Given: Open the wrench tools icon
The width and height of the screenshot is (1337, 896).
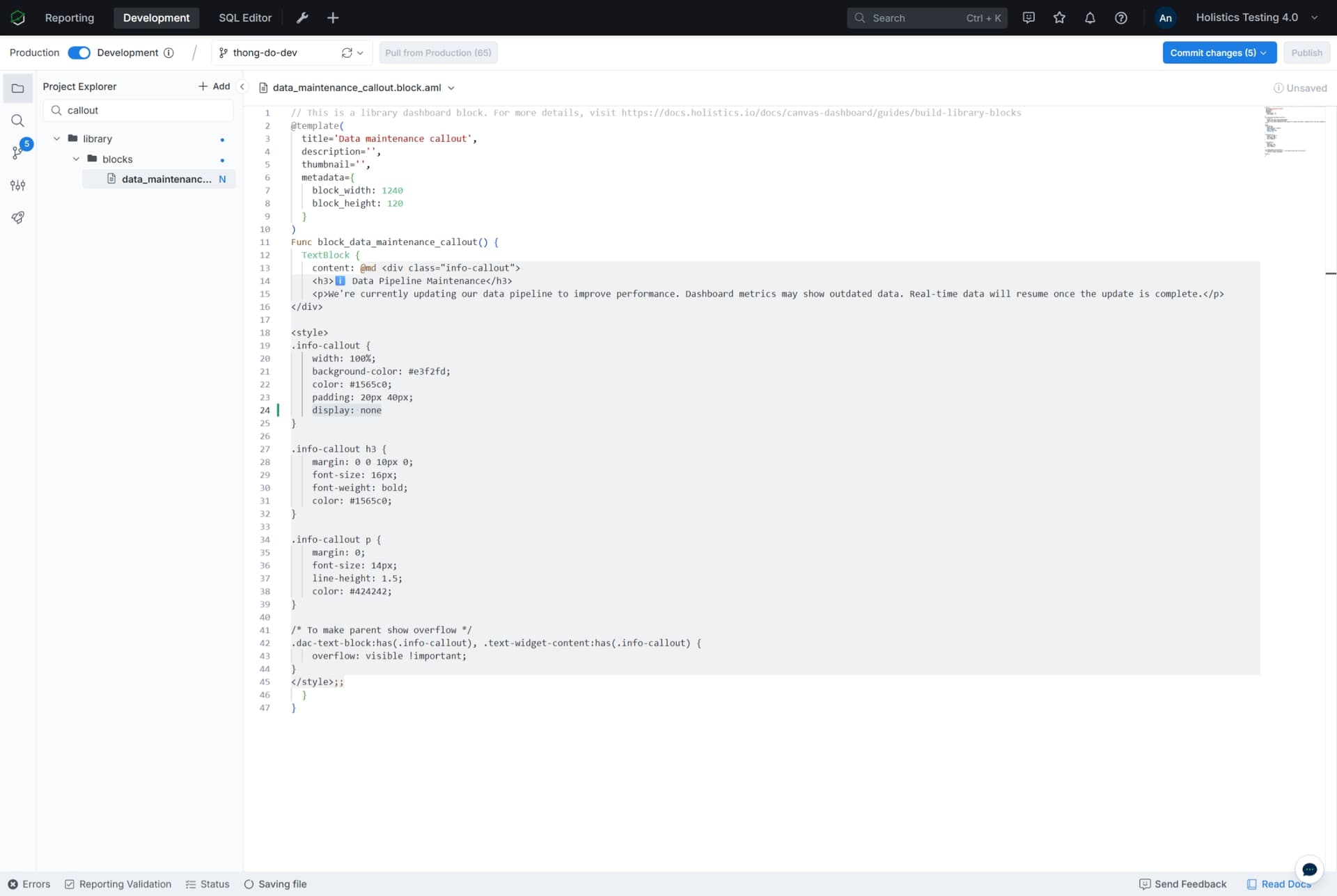Looking at the screenshot, I should (x=302, y=17).
